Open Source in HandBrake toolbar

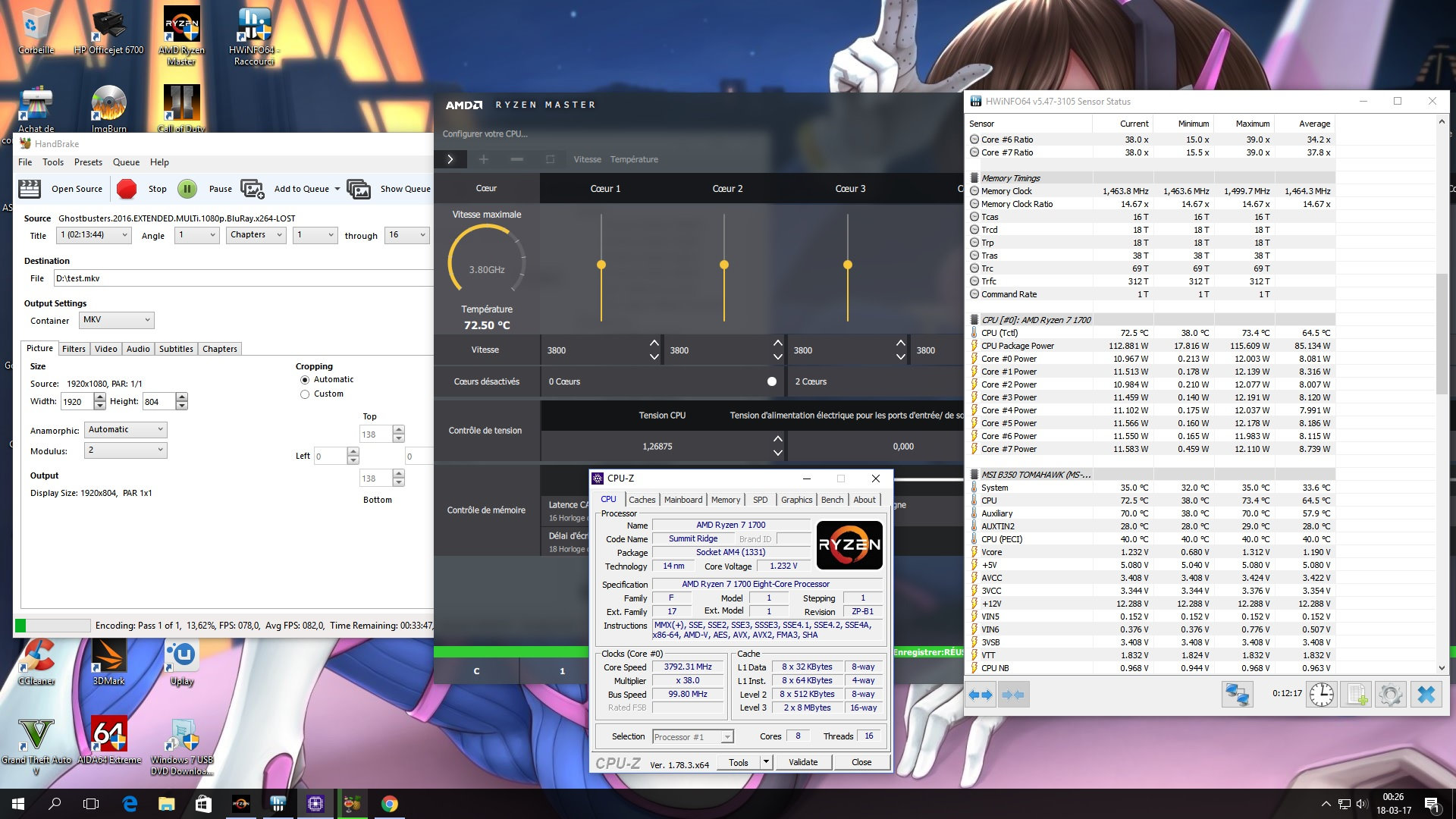[61, 189]
